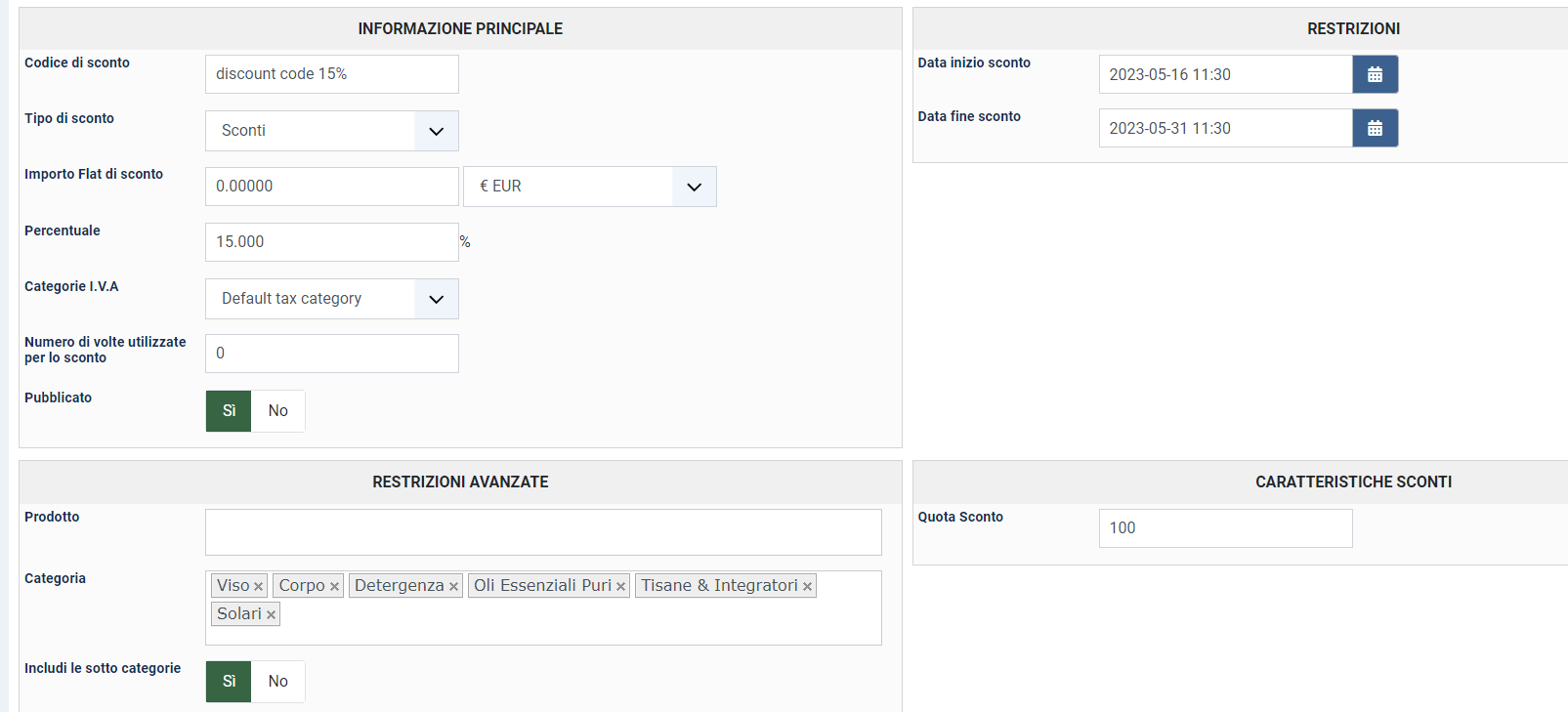The image size is (1568, 712).
Task: Click the Codice di sconto field
Action: (x=331, y=74)
